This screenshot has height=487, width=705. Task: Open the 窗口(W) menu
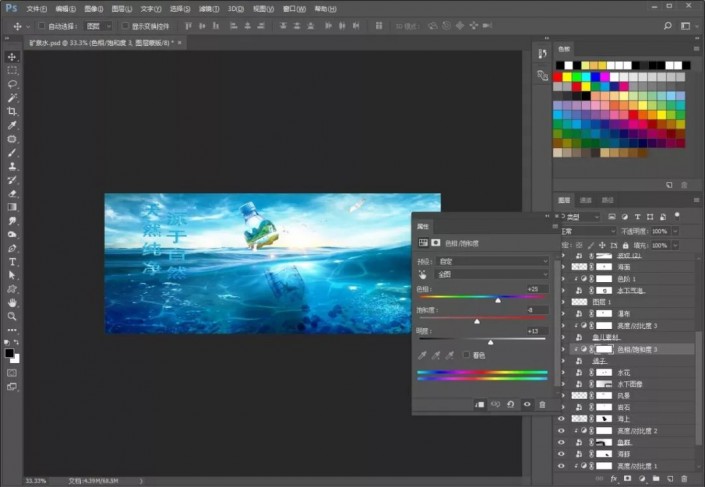tap(294, 9)
